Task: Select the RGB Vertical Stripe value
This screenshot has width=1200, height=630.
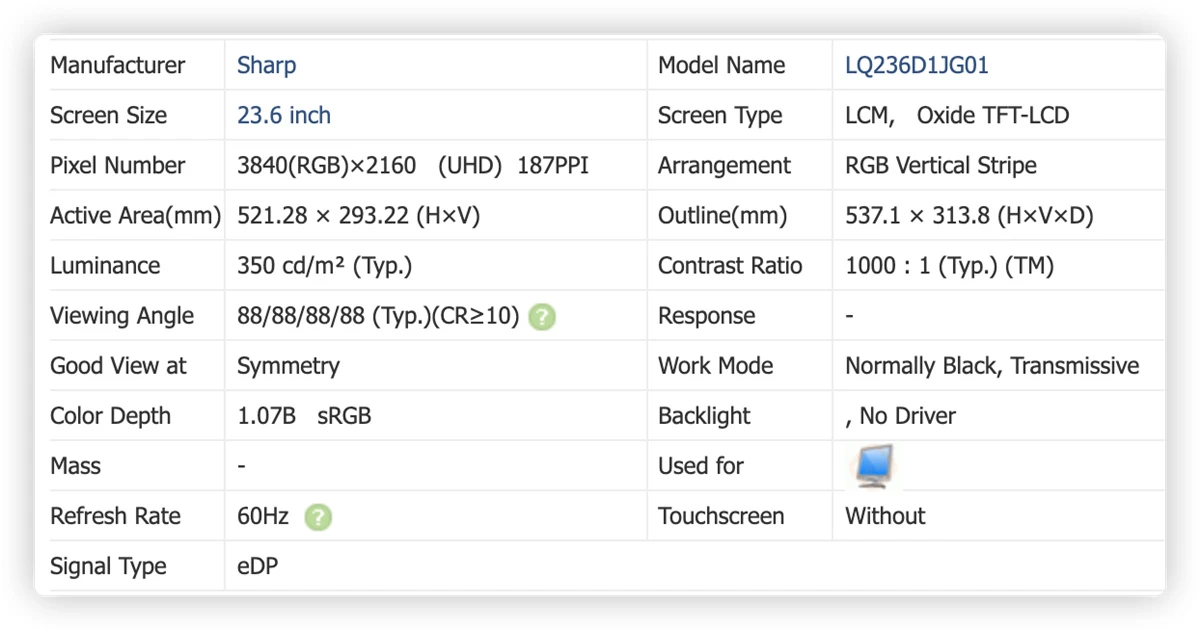Action: pyautogui.click(x=941, y=166)
